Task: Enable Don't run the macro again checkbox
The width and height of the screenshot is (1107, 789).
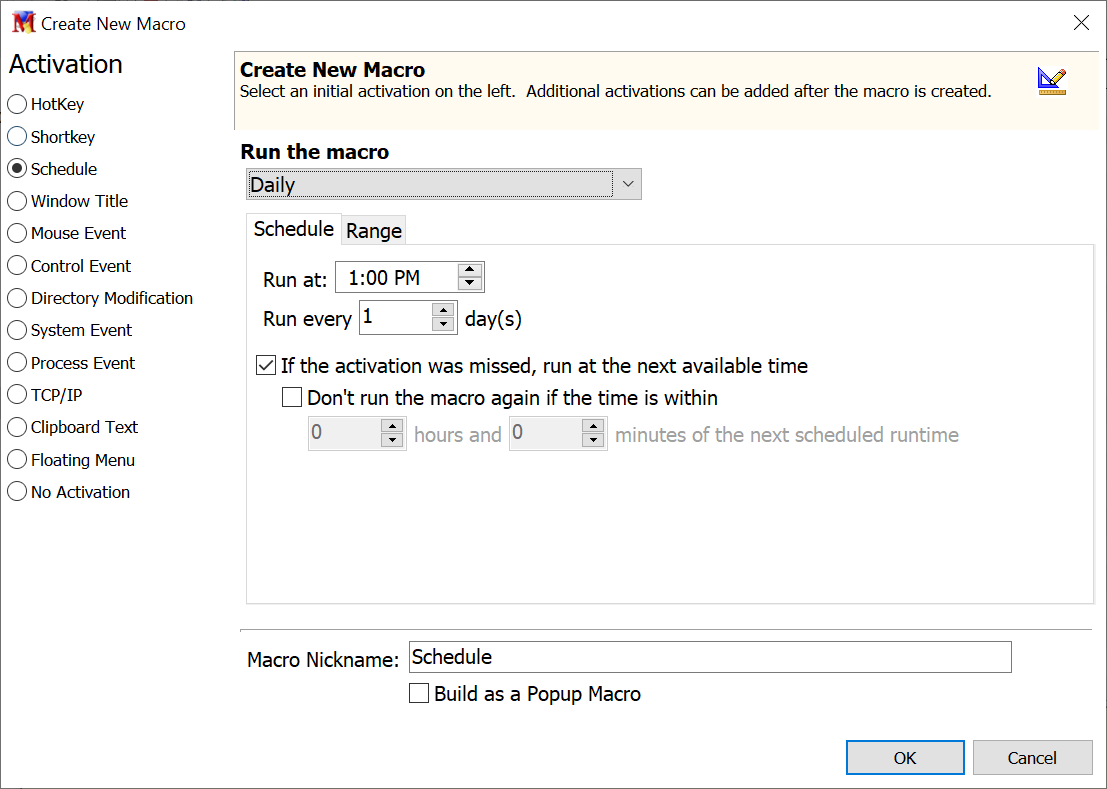Action: [x=292, y=398]
